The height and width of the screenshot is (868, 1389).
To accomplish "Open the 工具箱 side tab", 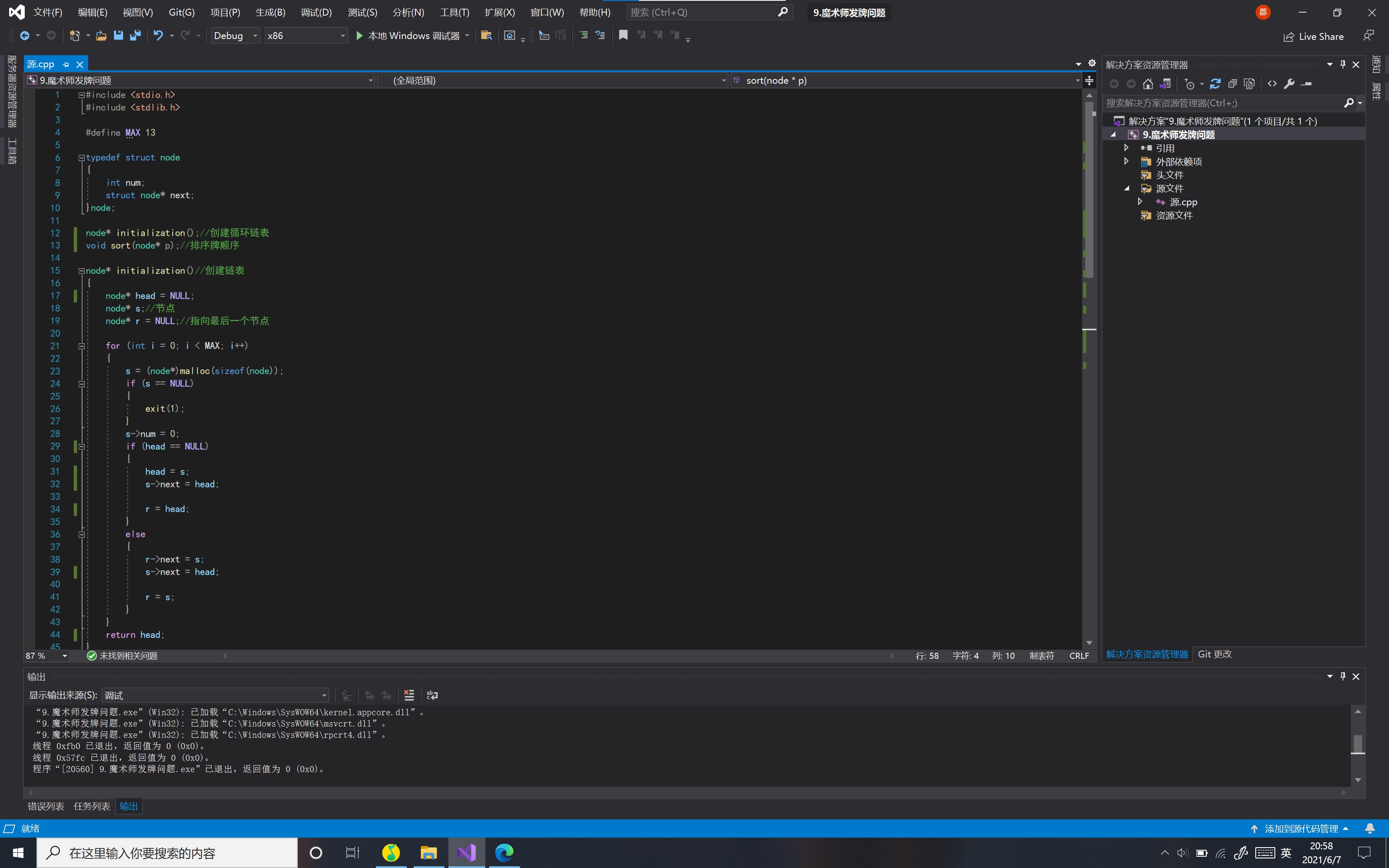I will pyautogui.click(x=11, y=151).
